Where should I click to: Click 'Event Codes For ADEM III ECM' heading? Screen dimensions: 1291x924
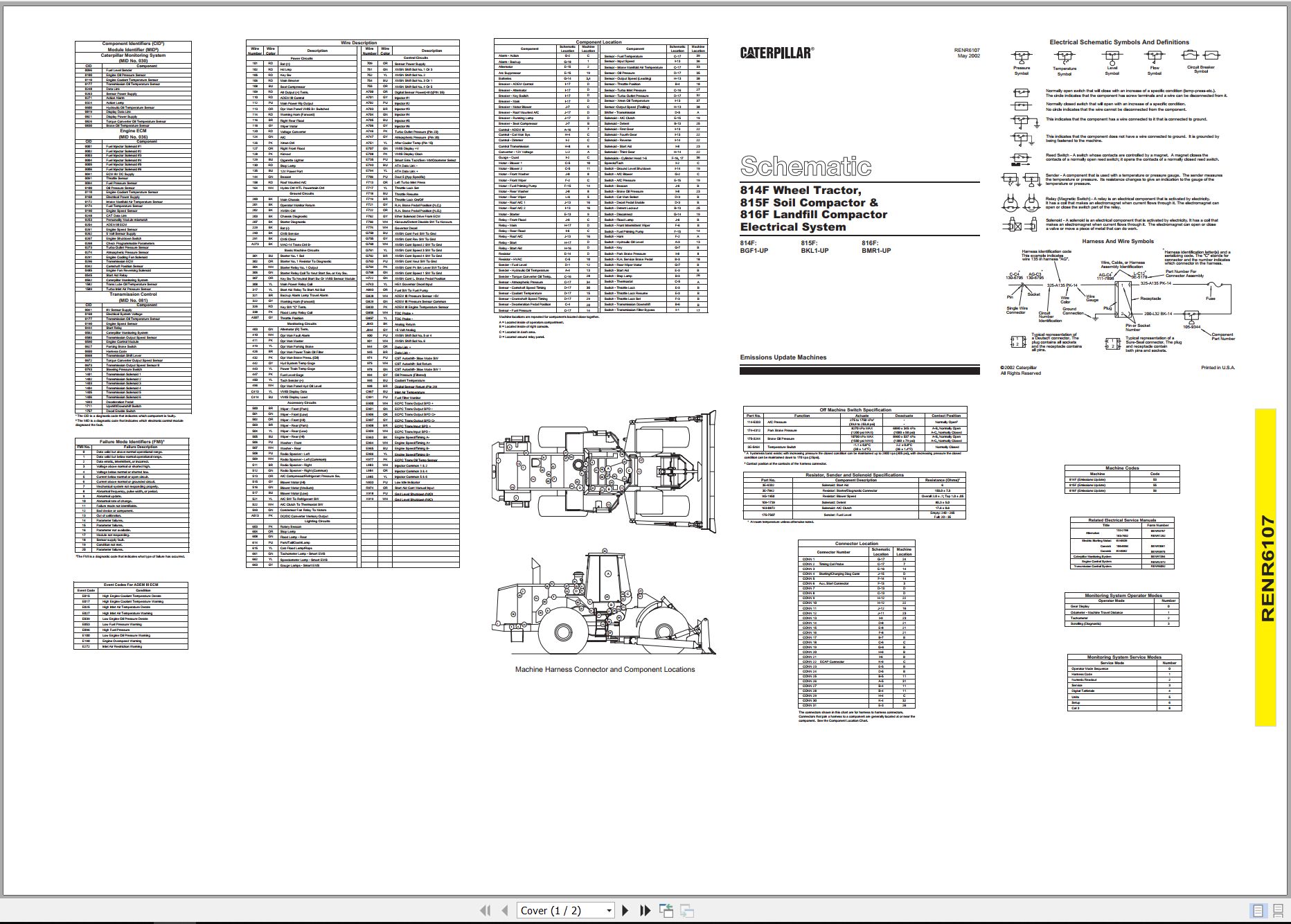point(131,585)
